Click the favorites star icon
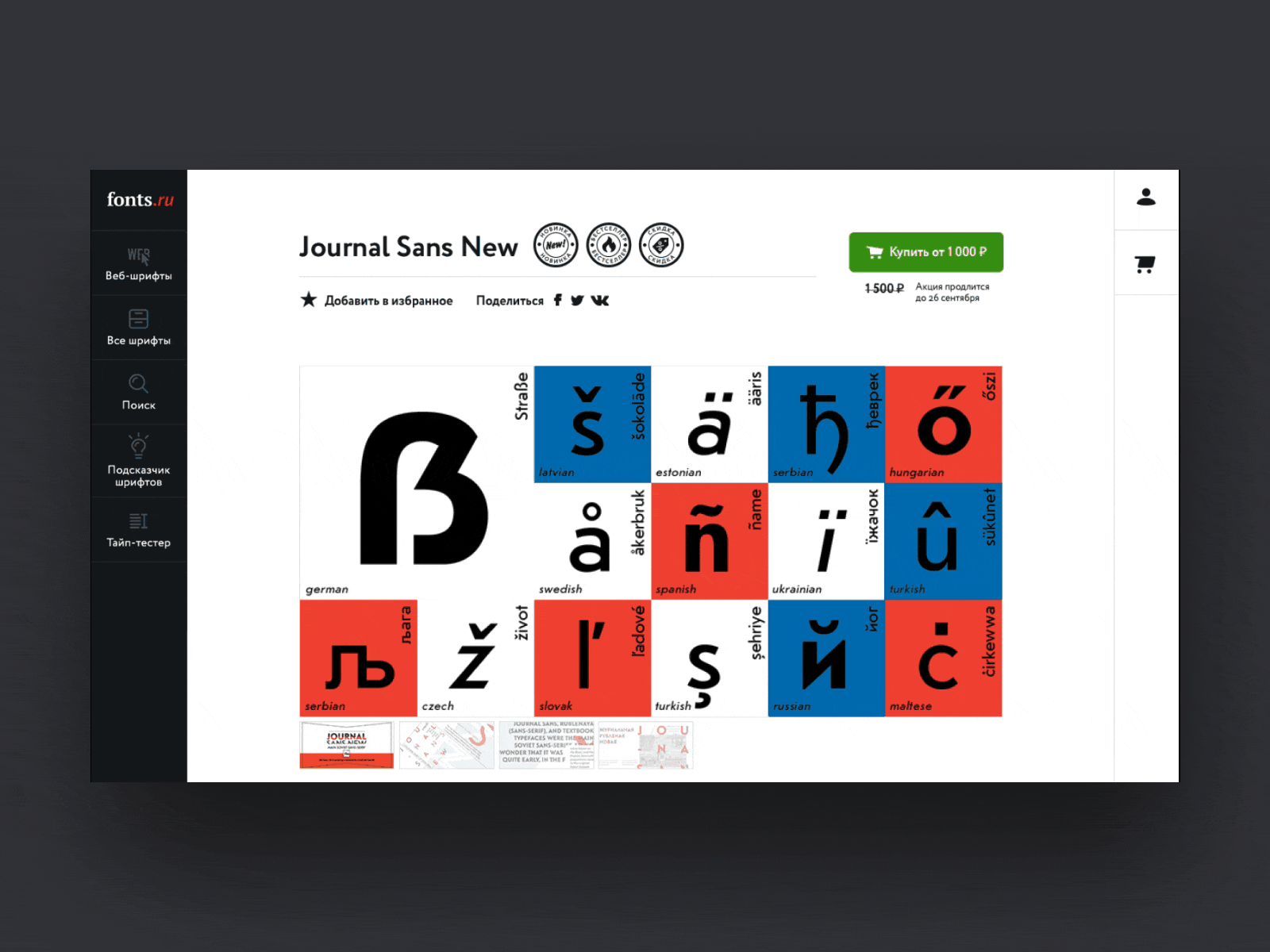Viewport: 1270px width, 952px height. 309,299
